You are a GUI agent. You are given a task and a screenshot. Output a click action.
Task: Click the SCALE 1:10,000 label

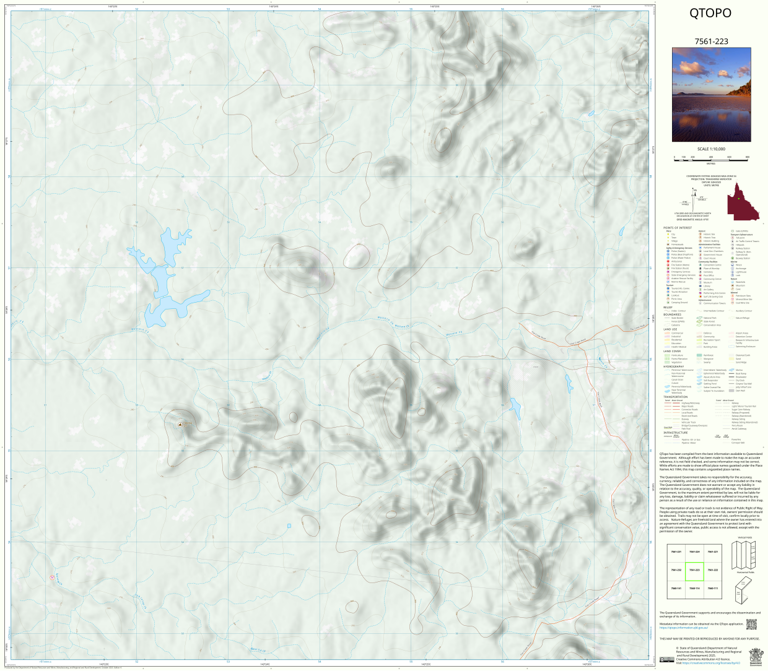(x=711, y=149)
